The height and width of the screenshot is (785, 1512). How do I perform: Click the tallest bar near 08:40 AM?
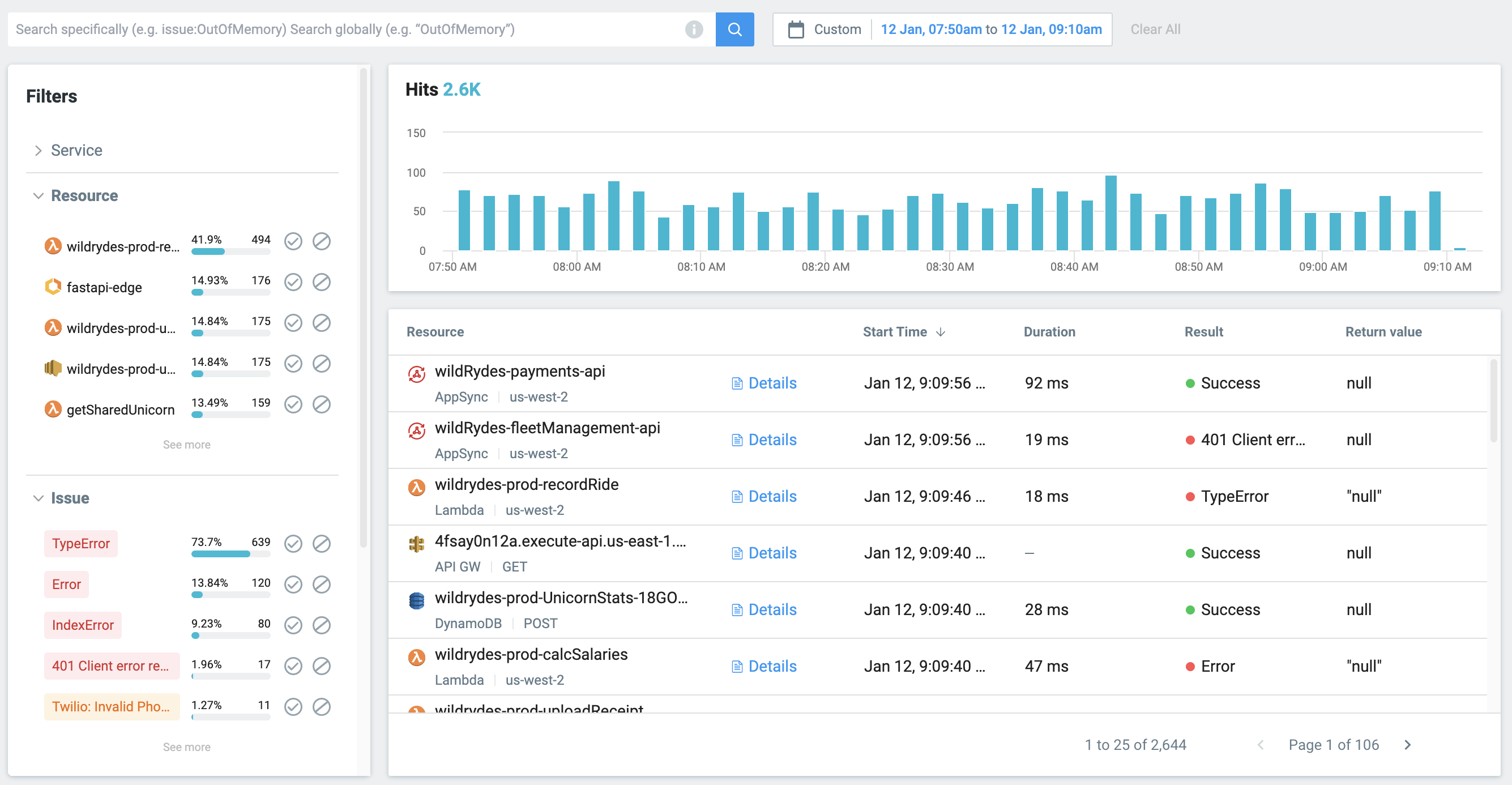click(1110, 212)
